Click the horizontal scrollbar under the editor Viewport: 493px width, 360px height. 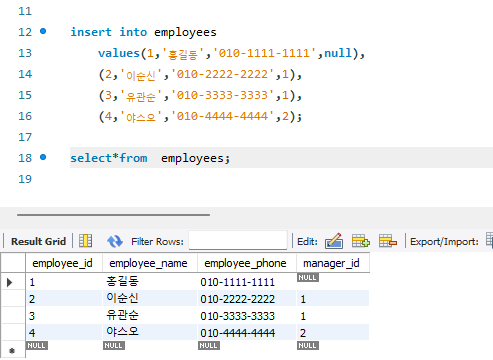tap(113, 215)
